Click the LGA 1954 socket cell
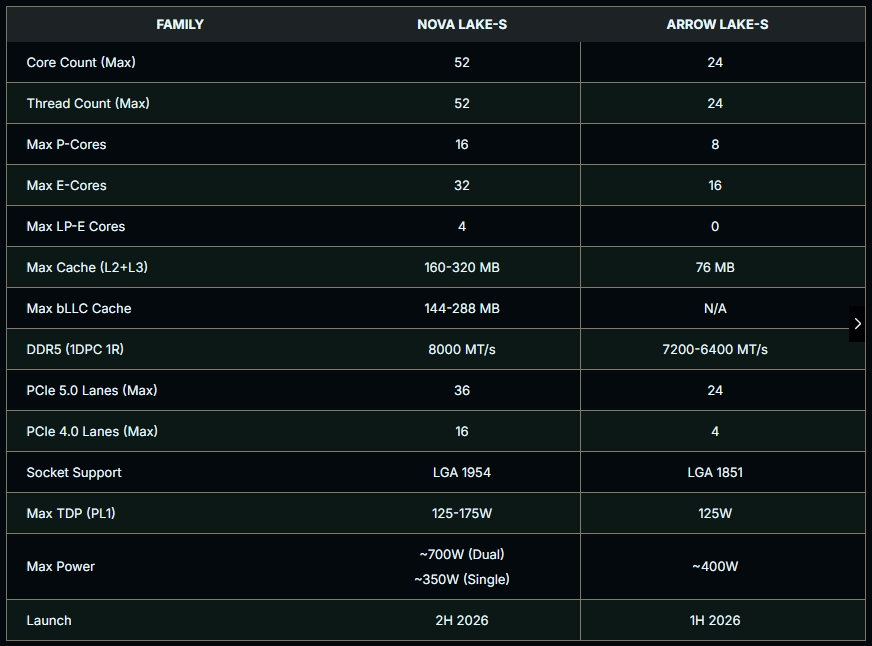This screenshot has width=872, height=646. tap(462, 473)
